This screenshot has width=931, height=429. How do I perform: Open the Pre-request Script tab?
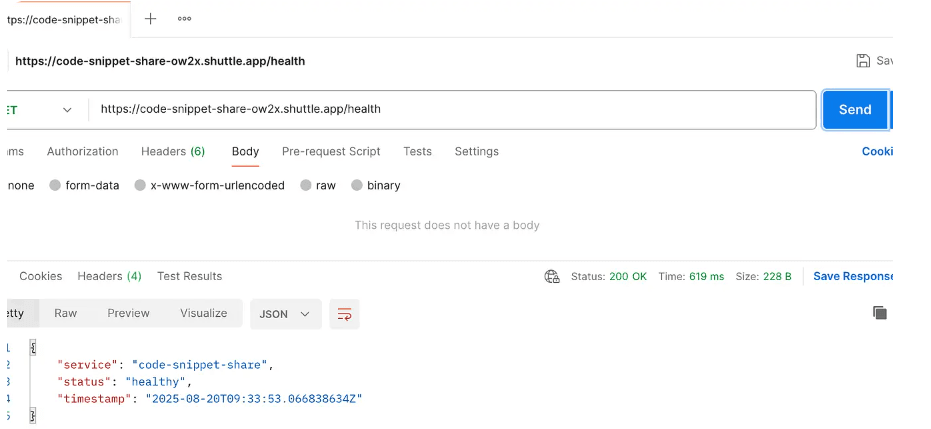coord(331,151)
